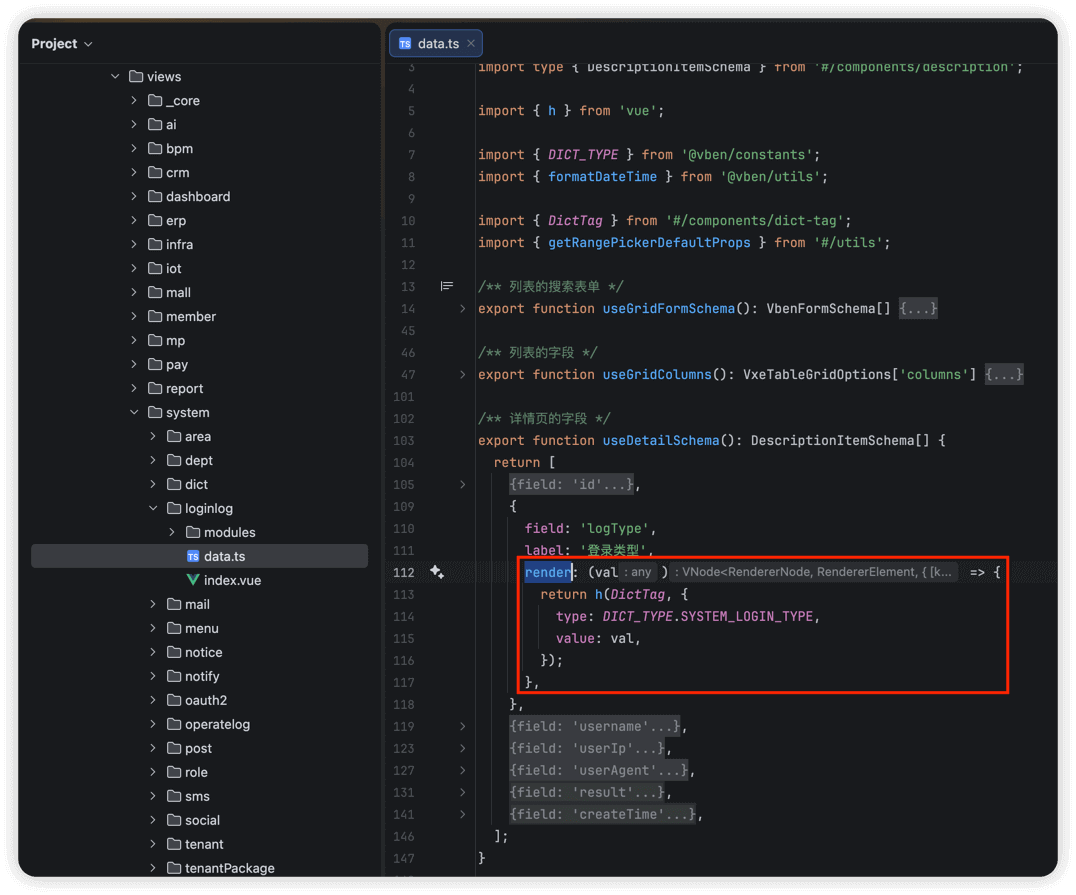Click the dashboard folder icon
This screenshot has width=1076, height=895.
pos(155,196)
